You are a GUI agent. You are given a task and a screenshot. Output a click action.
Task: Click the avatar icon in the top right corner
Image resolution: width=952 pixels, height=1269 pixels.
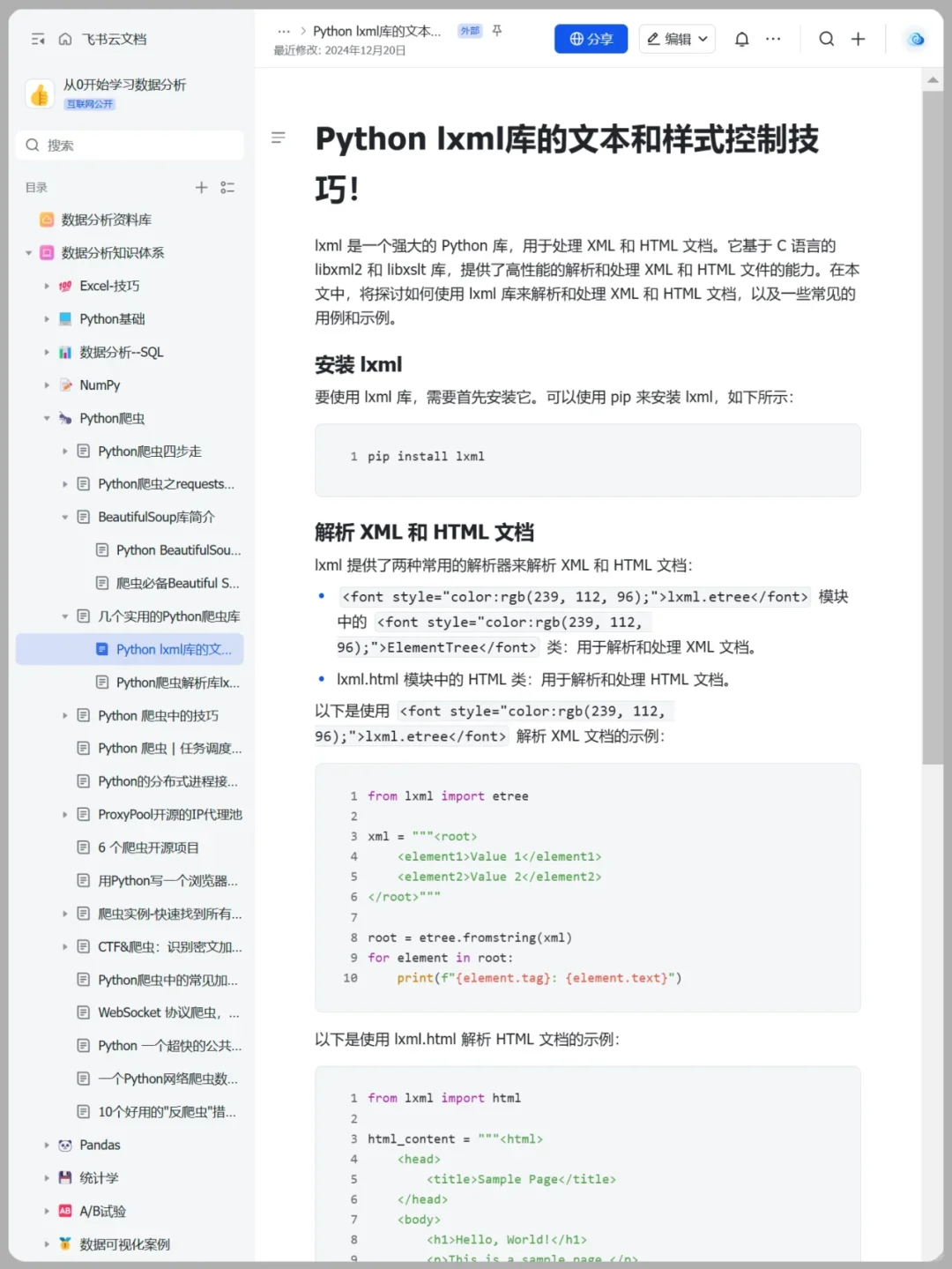[x=915, y=39]
